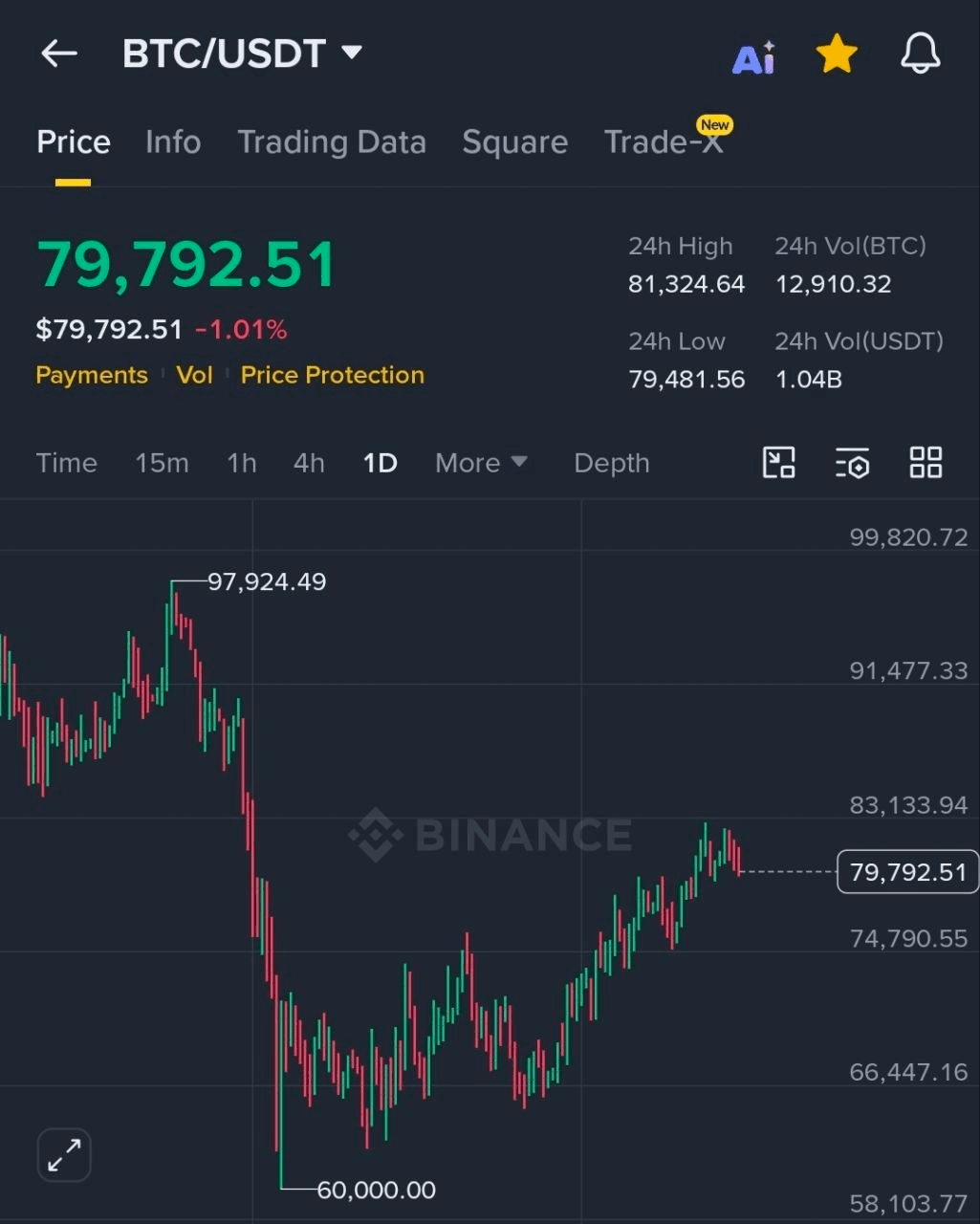This screenshot has height=1224, width=980.
Task: Click the 74,790.55 axis label
Action: 908,939
